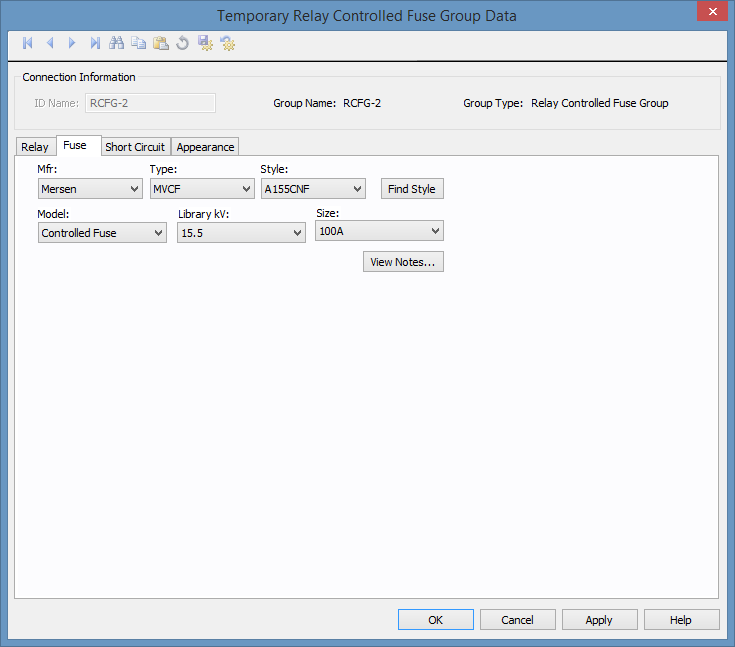Screen dimensions: 735x647
Task: Open the Type dropdown showing MVCF
Action: point(202,189)
